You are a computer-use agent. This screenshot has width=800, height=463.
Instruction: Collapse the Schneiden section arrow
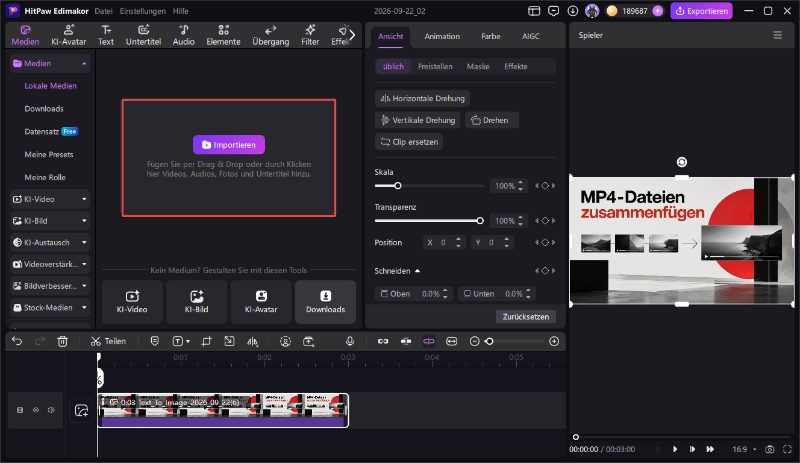[417, 271]
